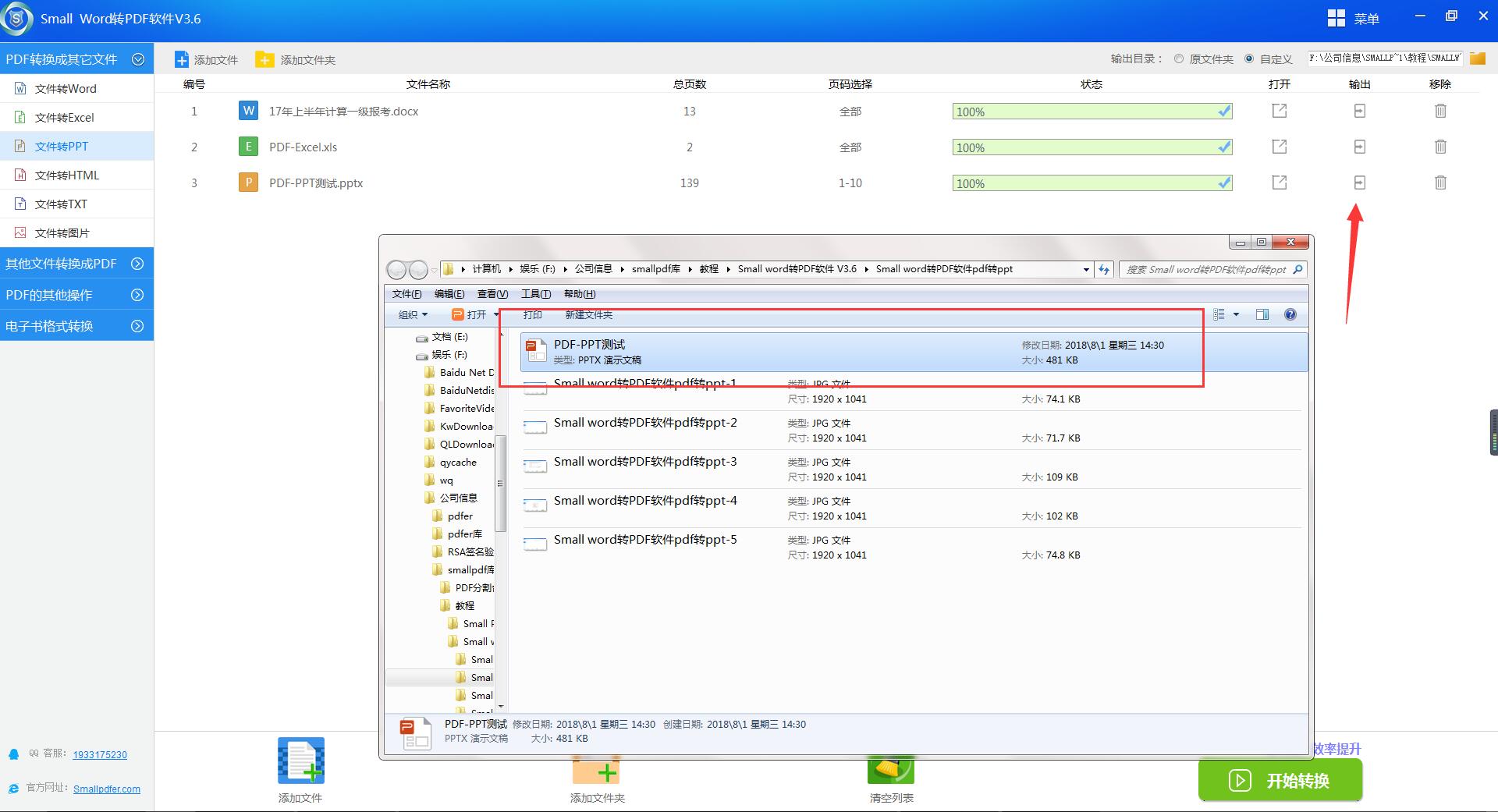Select 文件转TXT in sidebar

point(76,204)
